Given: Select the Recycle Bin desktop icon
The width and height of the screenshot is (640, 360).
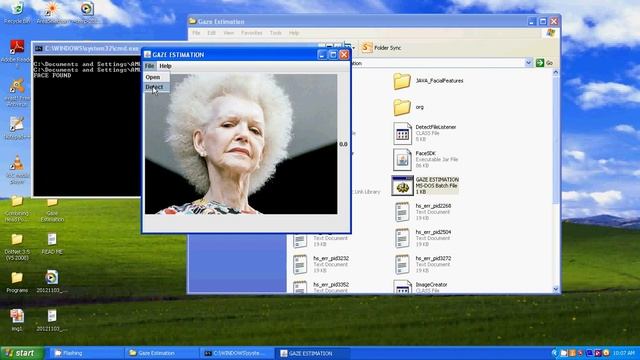Looking at the screenshot, I should click(x=17, y=13).
